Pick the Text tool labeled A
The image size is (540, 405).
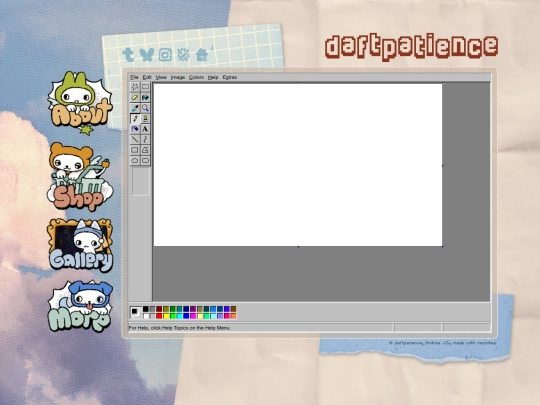coord(145,129)
